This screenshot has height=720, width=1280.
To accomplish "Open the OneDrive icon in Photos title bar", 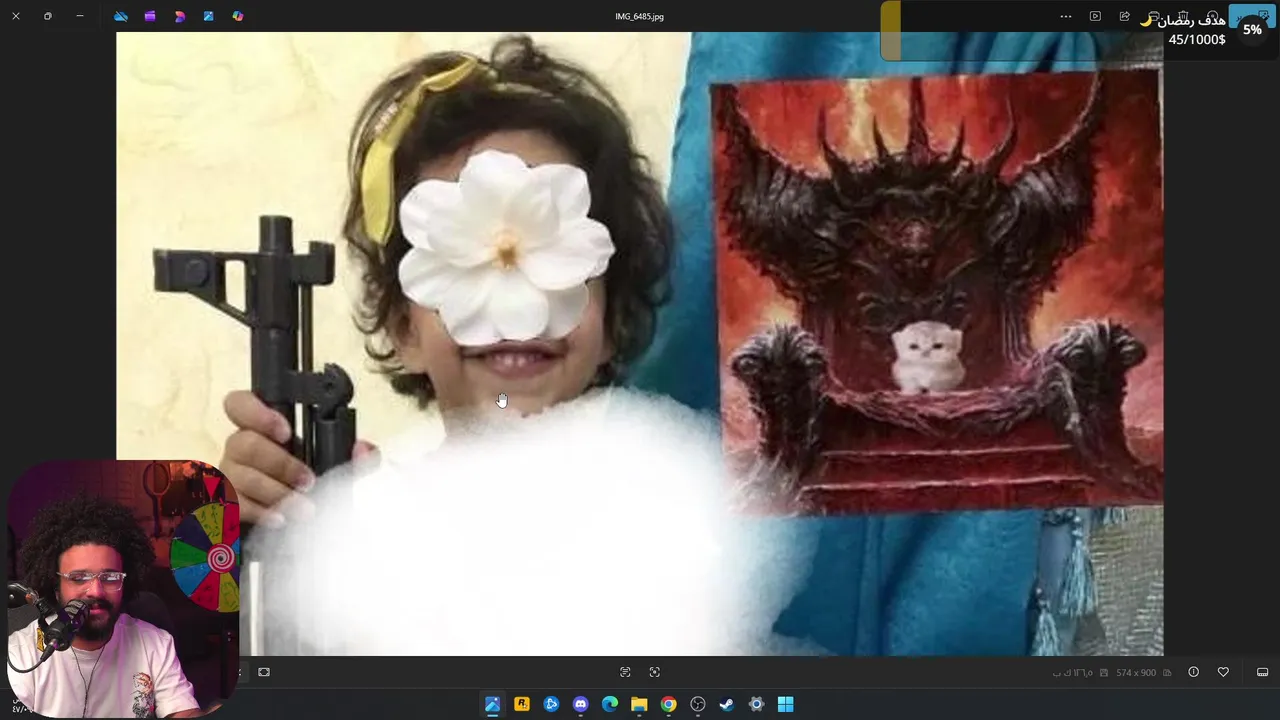I will click(121, 16).
